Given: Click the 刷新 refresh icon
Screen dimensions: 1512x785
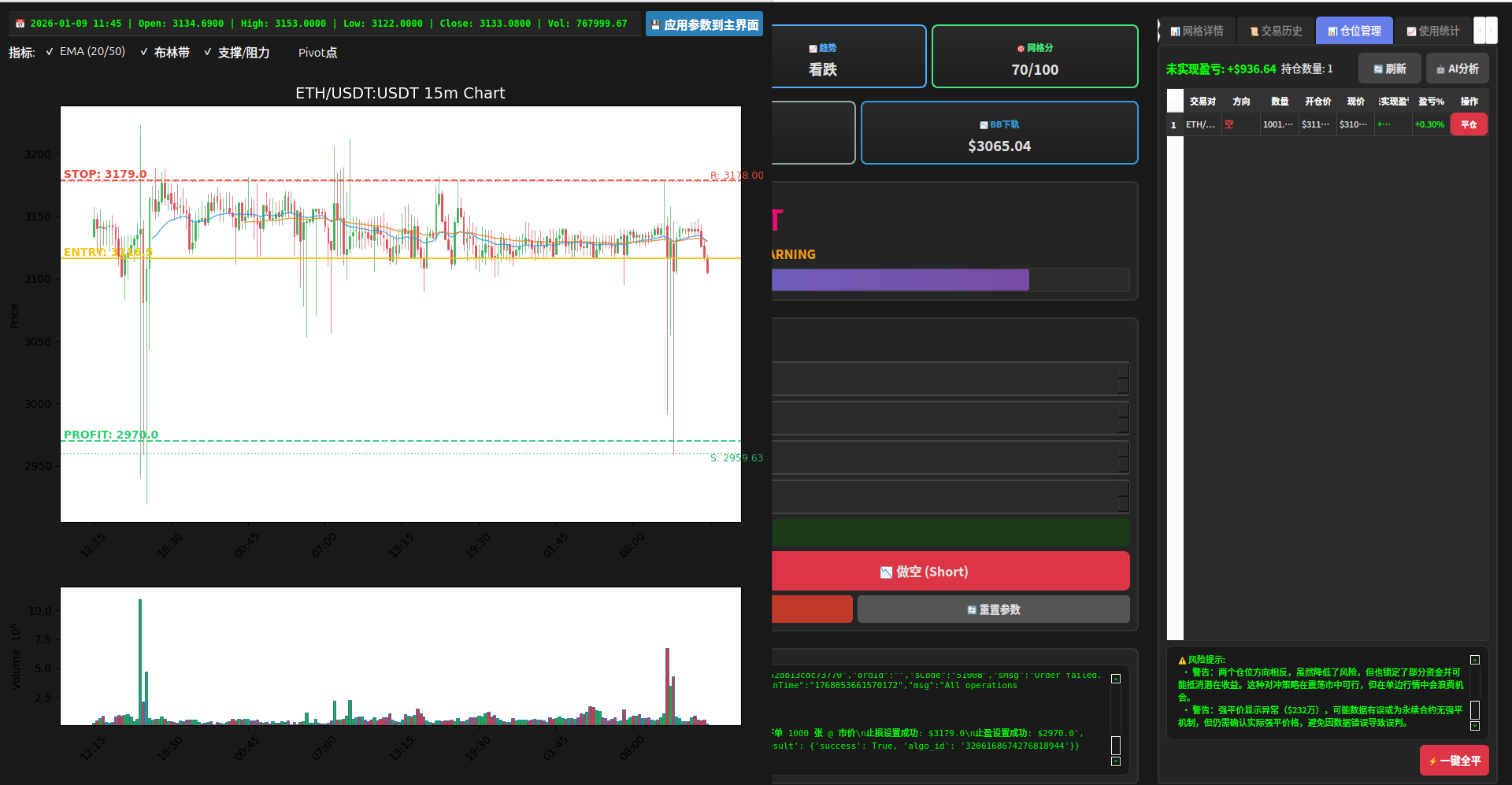Looking at the screenshot, I should pos(1379,69).
